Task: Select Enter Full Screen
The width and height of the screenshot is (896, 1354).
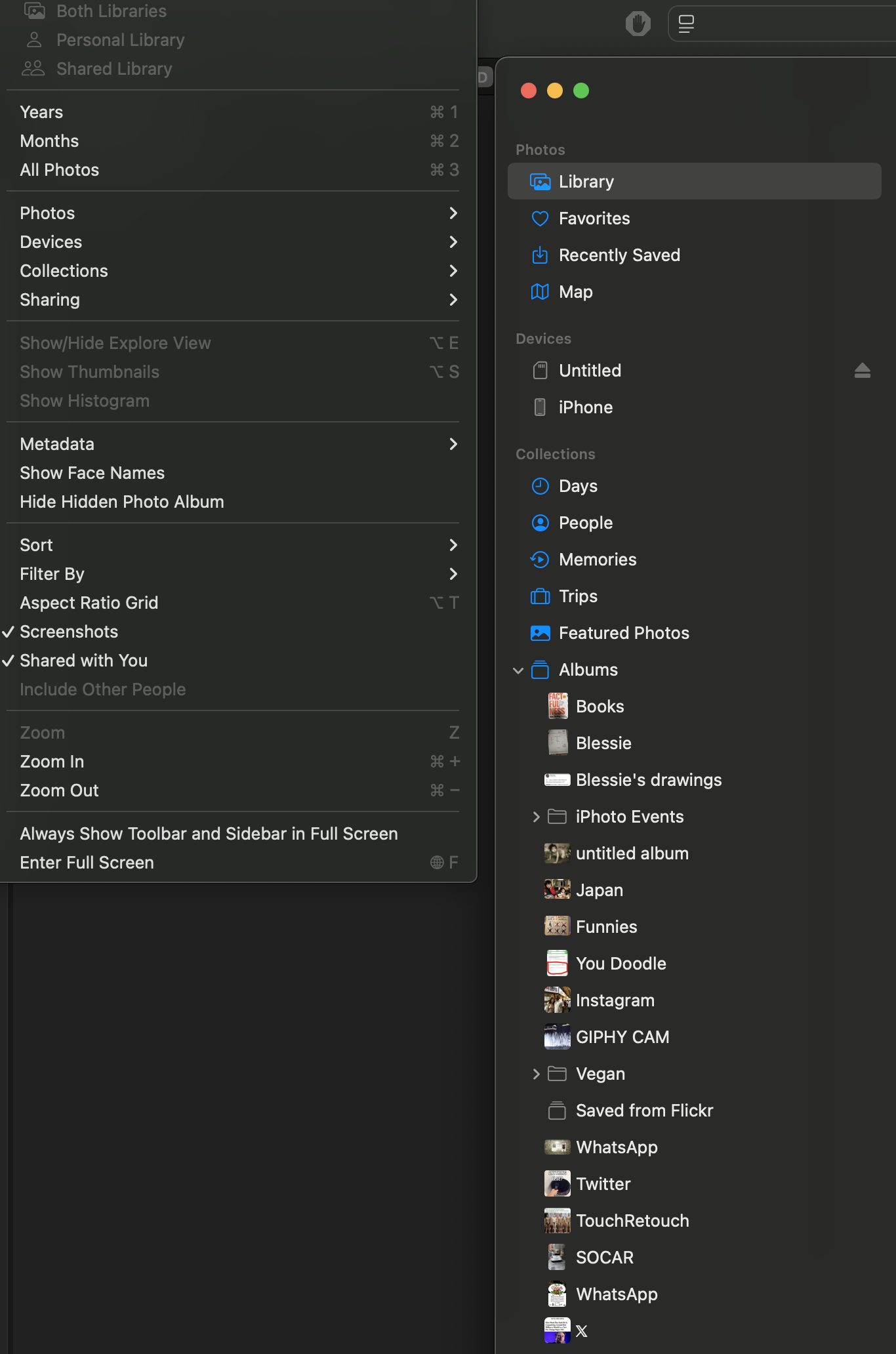Action: coord(87,863)
